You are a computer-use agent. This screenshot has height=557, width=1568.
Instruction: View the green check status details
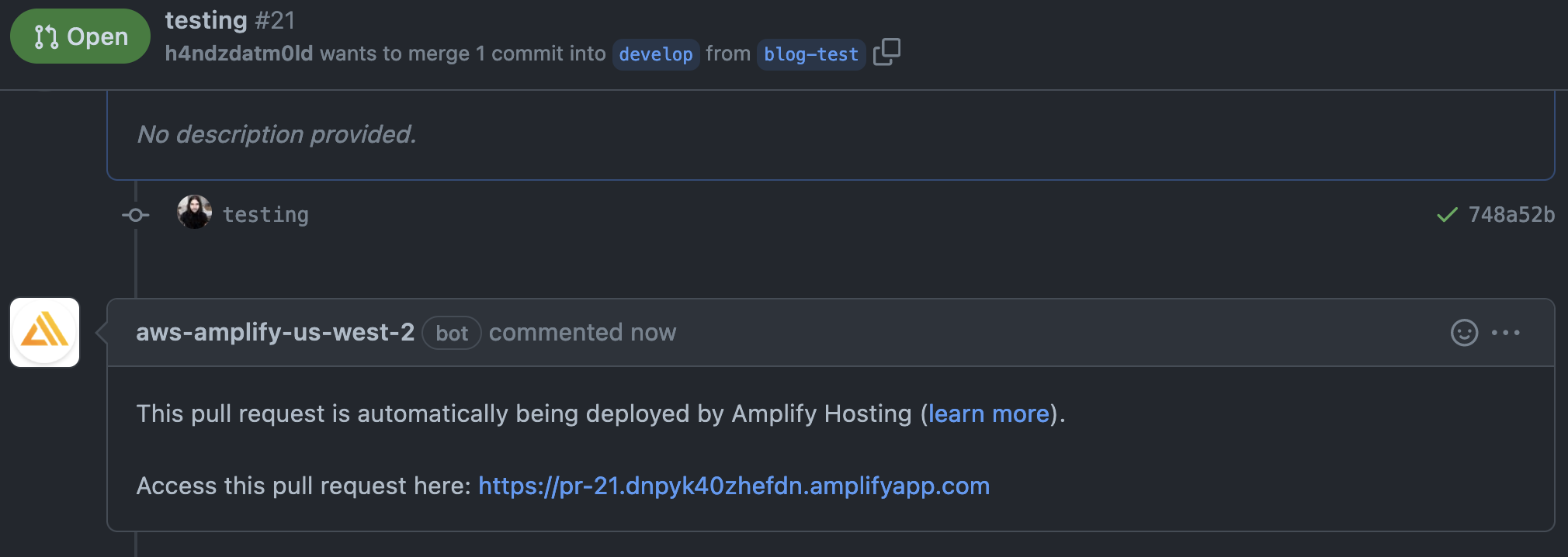pos(1447,215)
